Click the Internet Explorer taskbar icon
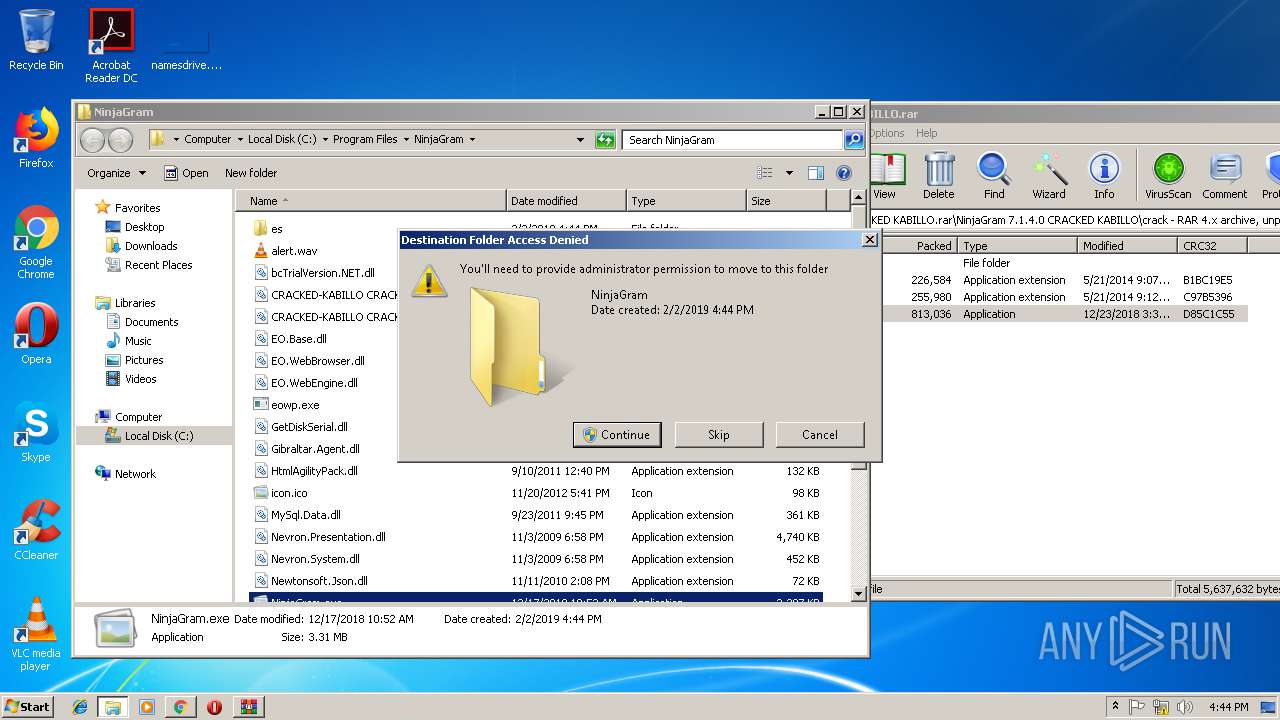This screenshot has width=1280, height=720. (x=80, y=707)
